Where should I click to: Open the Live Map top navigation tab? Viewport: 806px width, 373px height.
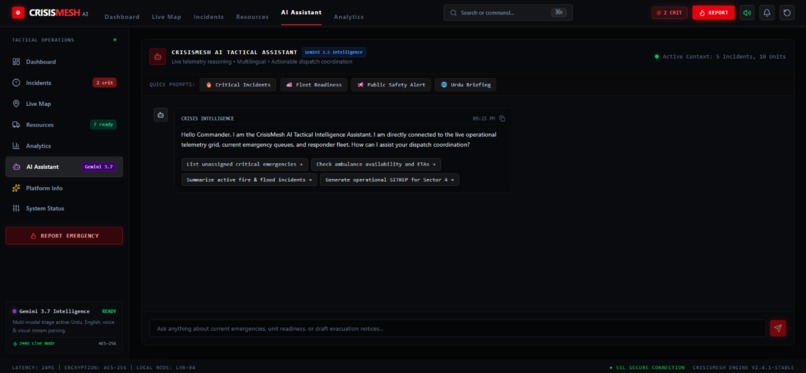click(167, 17)
